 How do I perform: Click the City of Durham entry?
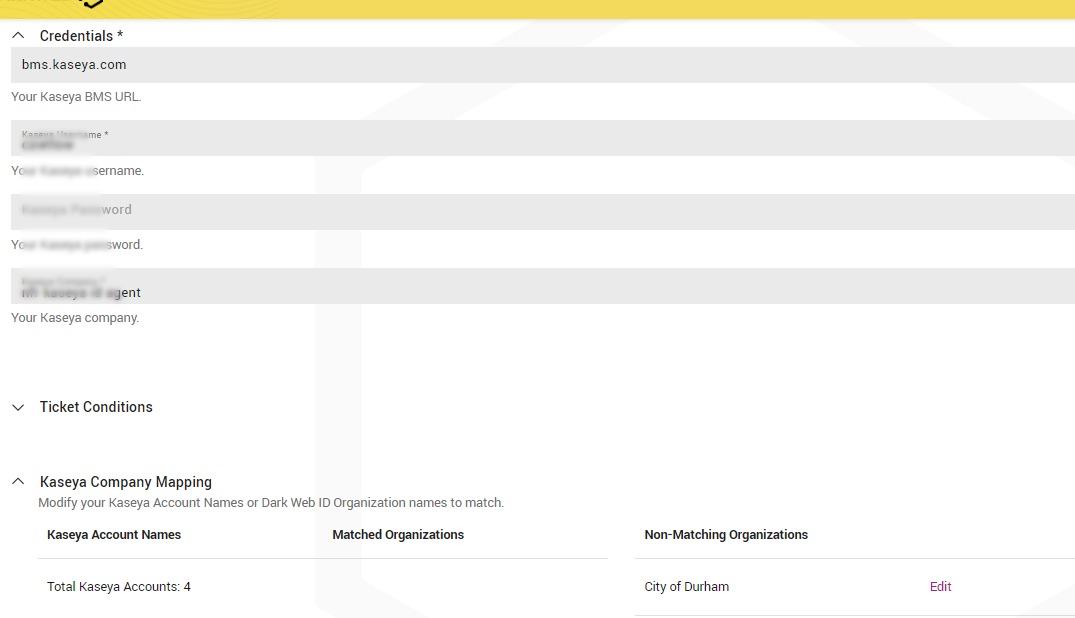click(687, 586)
